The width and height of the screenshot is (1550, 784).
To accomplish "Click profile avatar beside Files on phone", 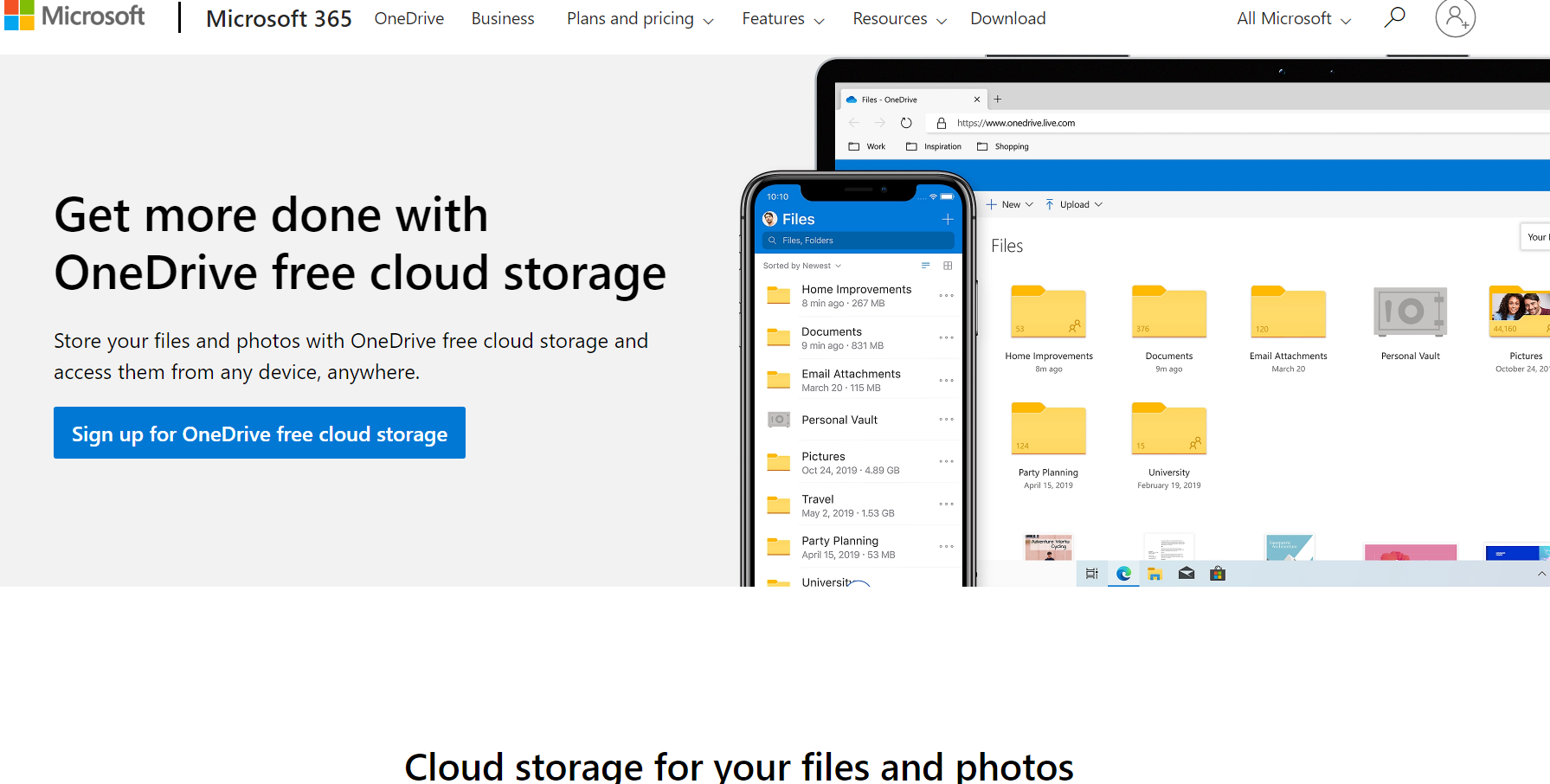I will click(x=770, y=219).
